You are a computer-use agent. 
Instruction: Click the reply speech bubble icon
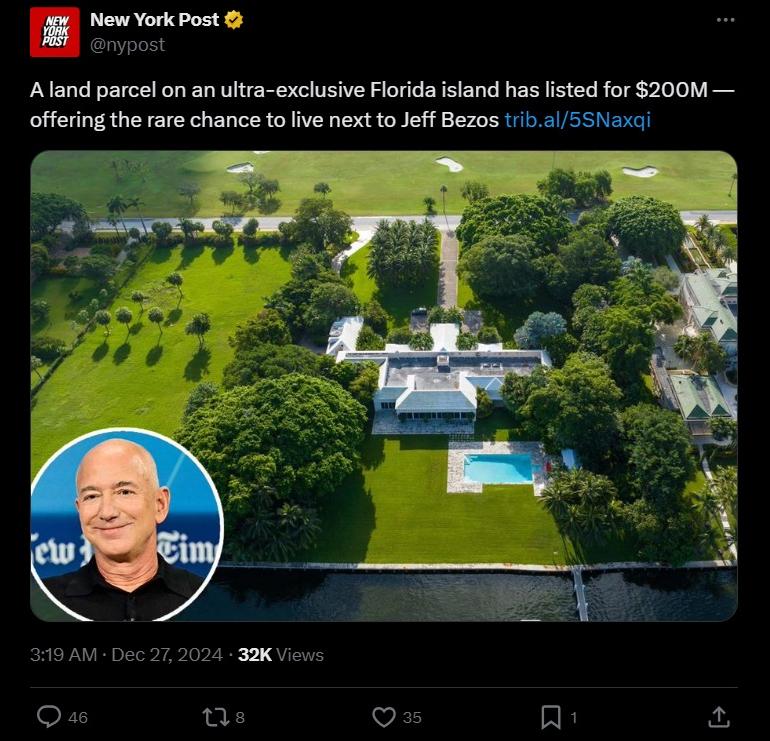49,716
